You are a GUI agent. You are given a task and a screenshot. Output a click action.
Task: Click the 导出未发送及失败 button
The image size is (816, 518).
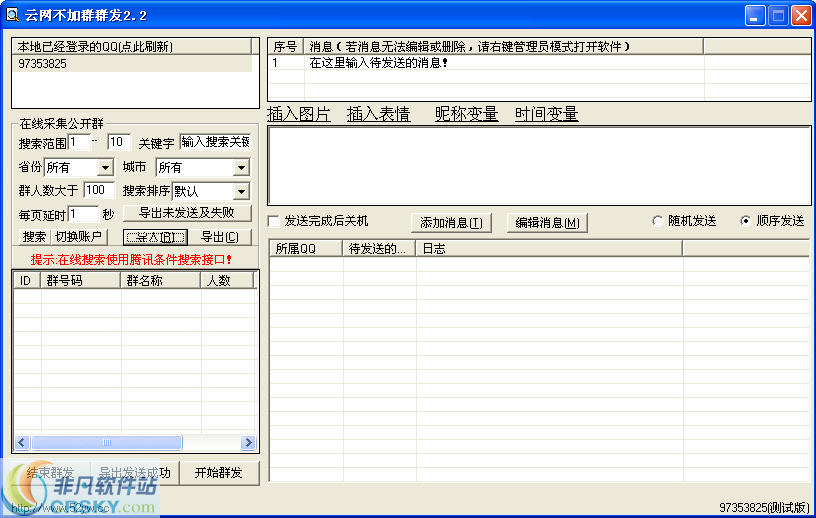(187, 213)
